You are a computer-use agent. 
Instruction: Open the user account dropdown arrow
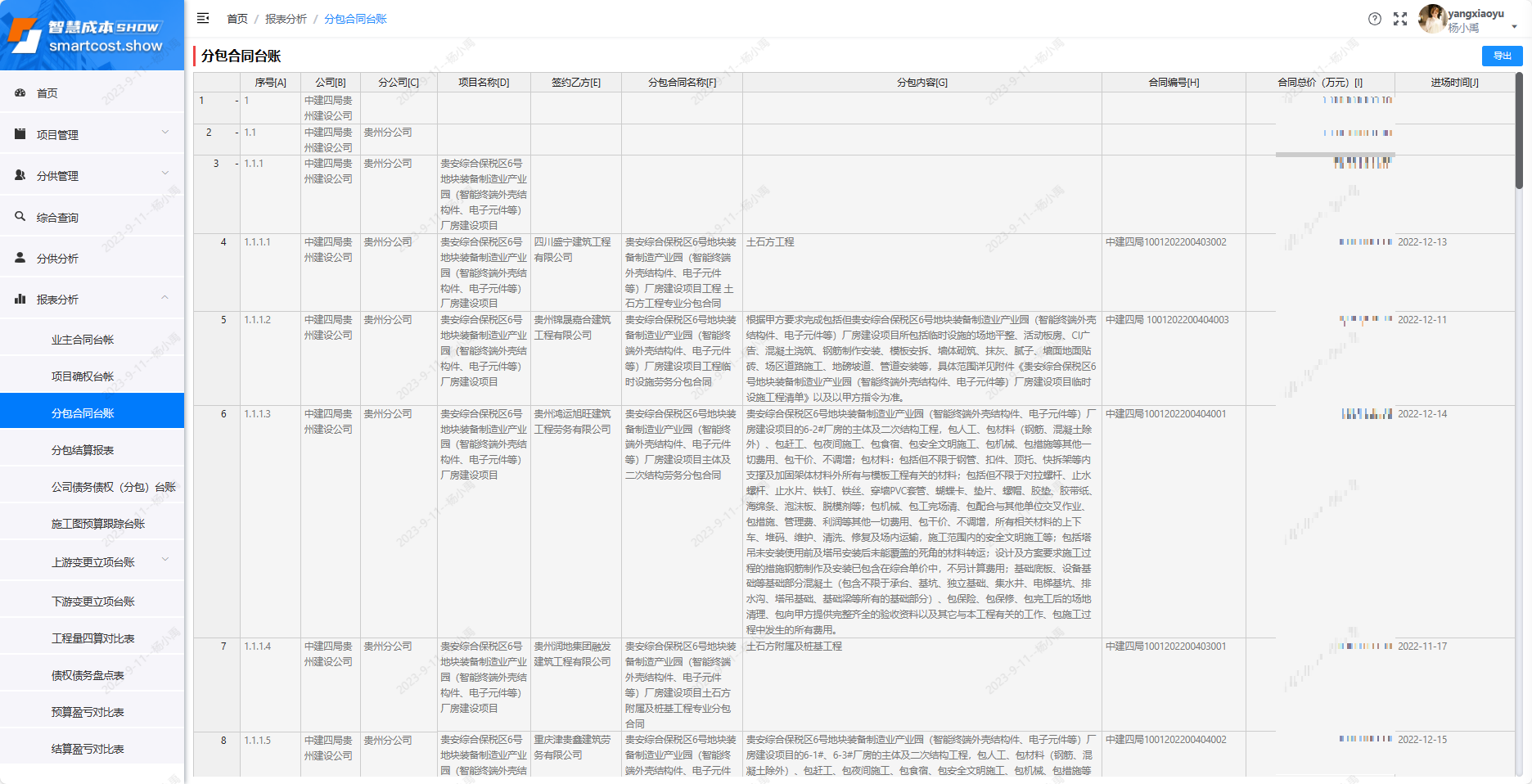coord(1514,27)
